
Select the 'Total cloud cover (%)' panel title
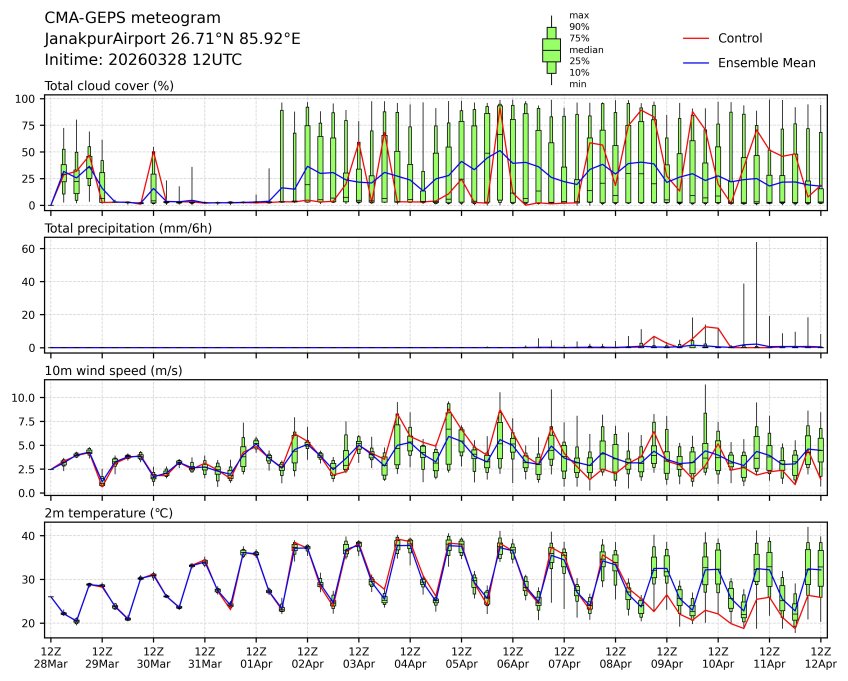[109, 86]
